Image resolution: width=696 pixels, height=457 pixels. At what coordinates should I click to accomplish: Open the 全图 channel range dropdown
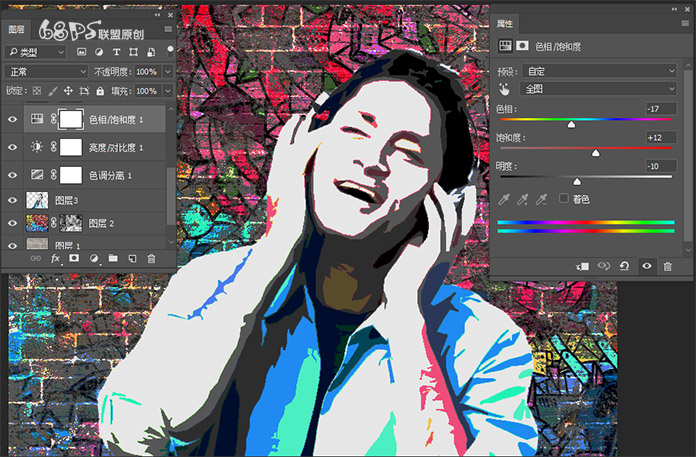(598, 89)
